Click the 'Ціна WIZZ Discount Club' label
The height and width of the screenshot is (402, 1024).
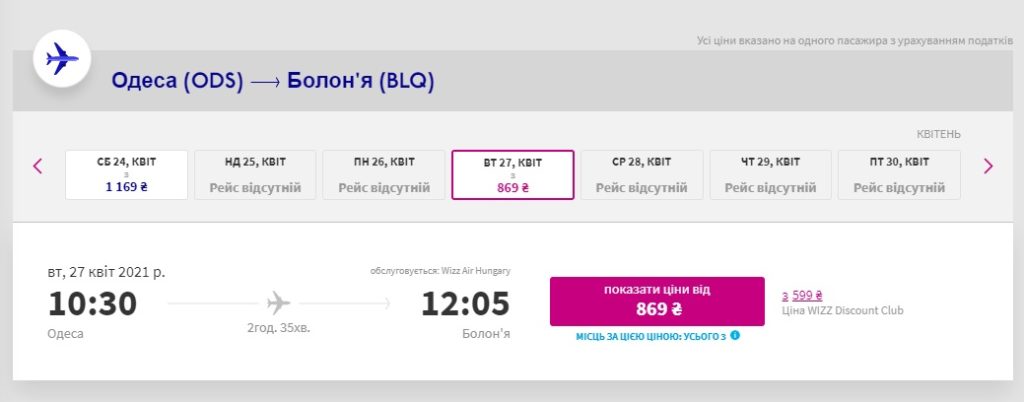(842, 311)
